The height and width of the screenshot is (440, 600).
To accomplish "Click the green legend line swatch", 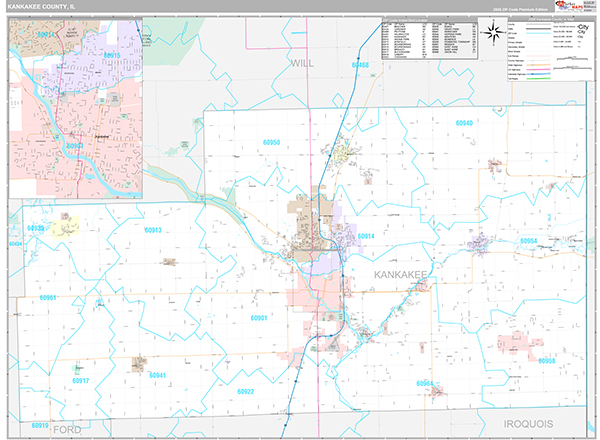I will [538, 78].
